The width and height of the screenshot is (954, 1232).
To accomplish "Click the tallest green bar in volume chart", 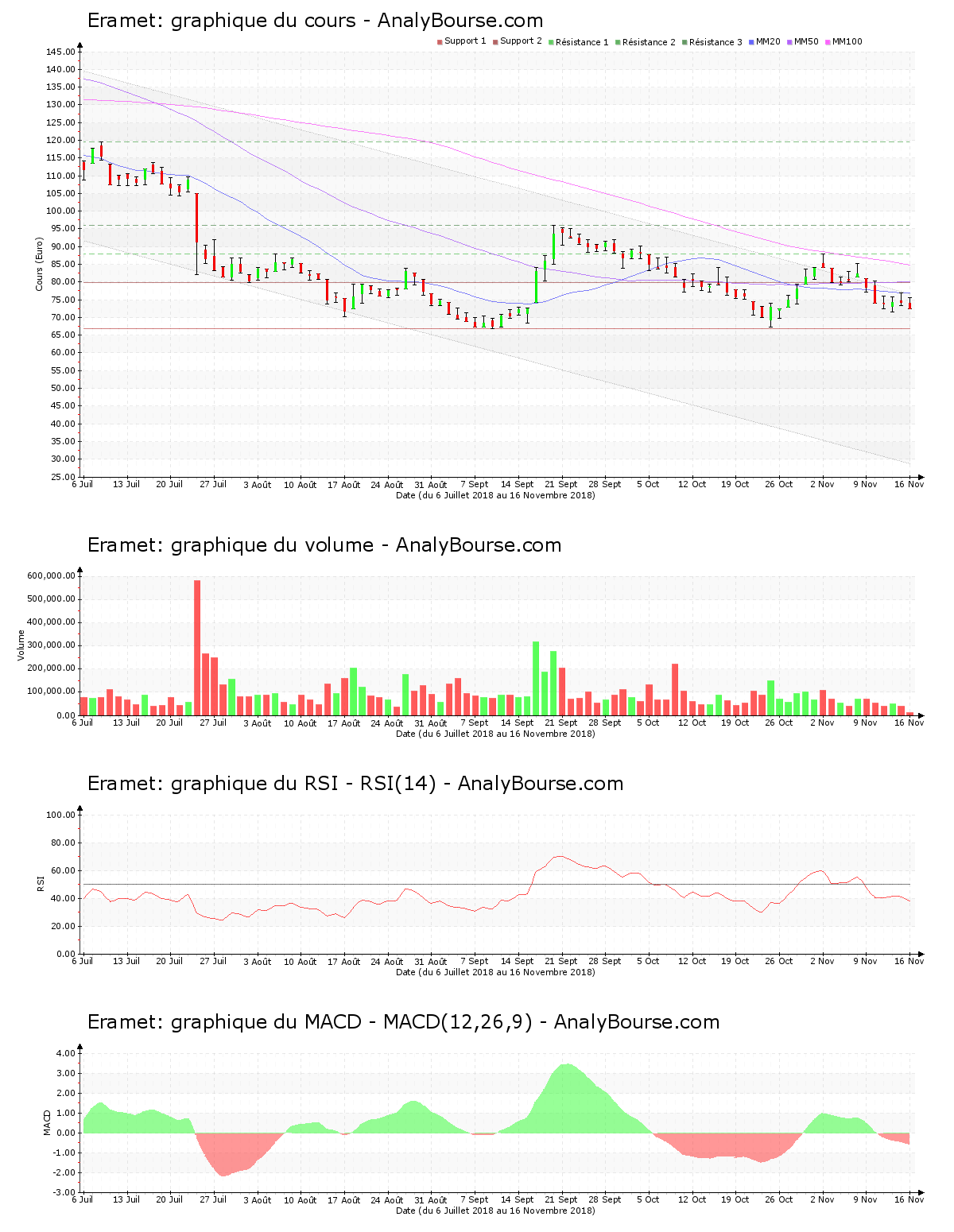I will point(536,678).
